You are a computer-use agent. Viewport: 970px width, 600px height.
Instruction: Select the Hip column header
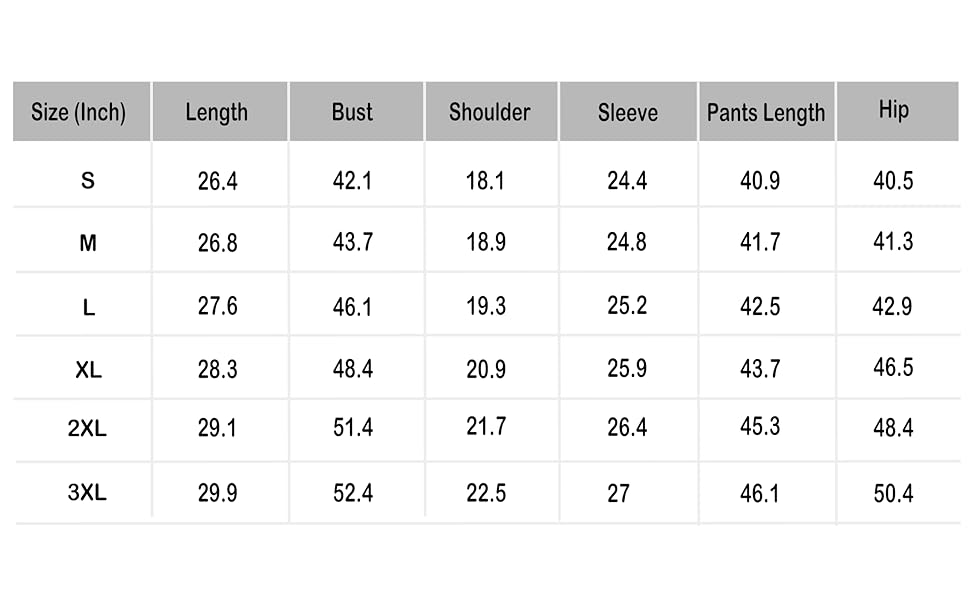[x=893, y=110]
